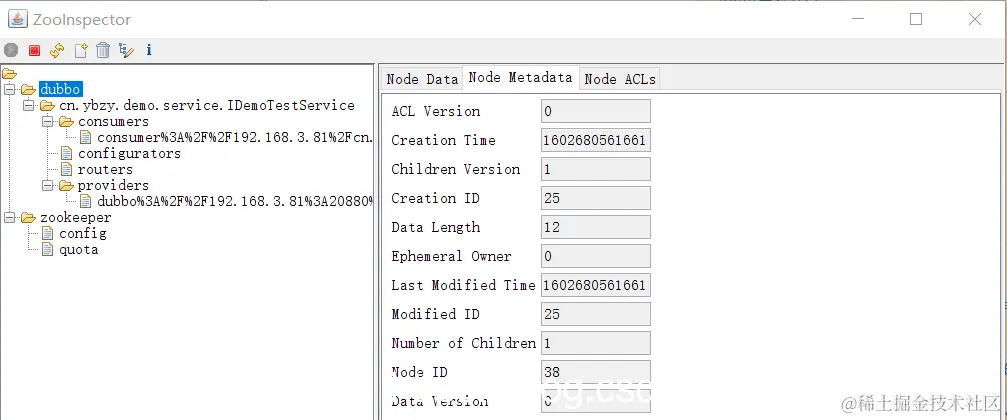Image resolution: width=1007 pixels, height=420 pixels.
Task: Select the Node Metadata tab
Action: point(520,78)
